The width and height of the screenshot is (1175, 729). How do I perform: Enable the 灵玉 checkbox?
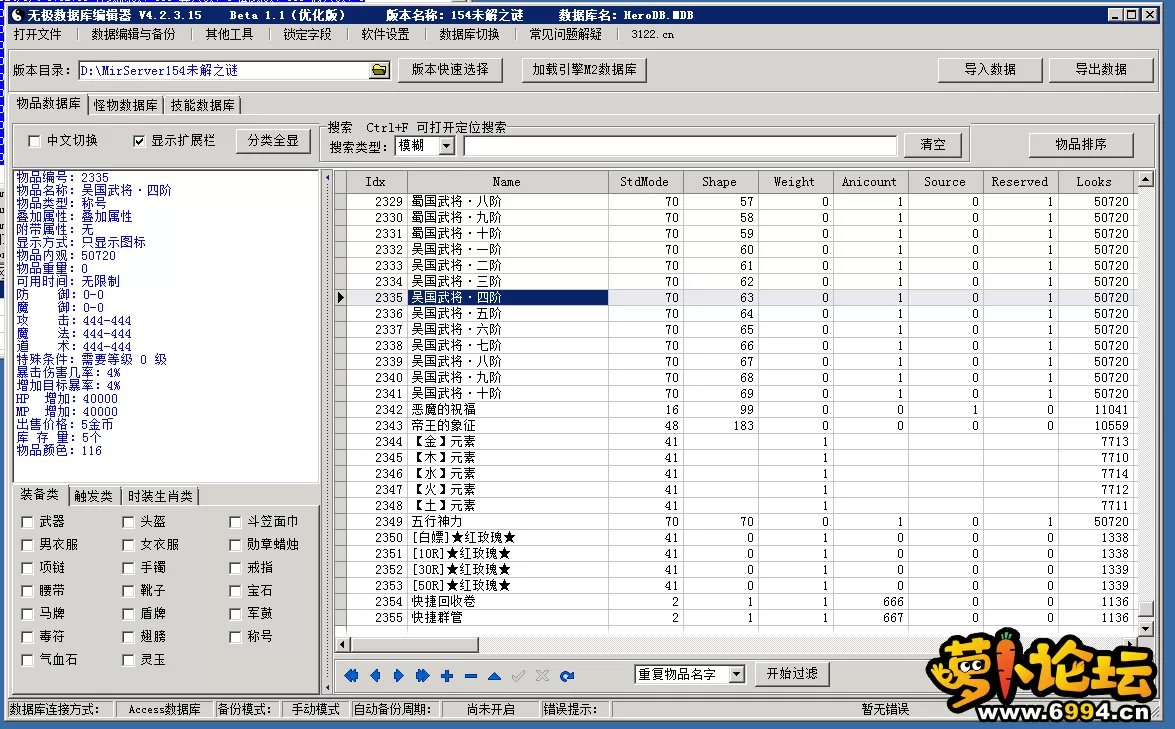[x=128, y=660]
